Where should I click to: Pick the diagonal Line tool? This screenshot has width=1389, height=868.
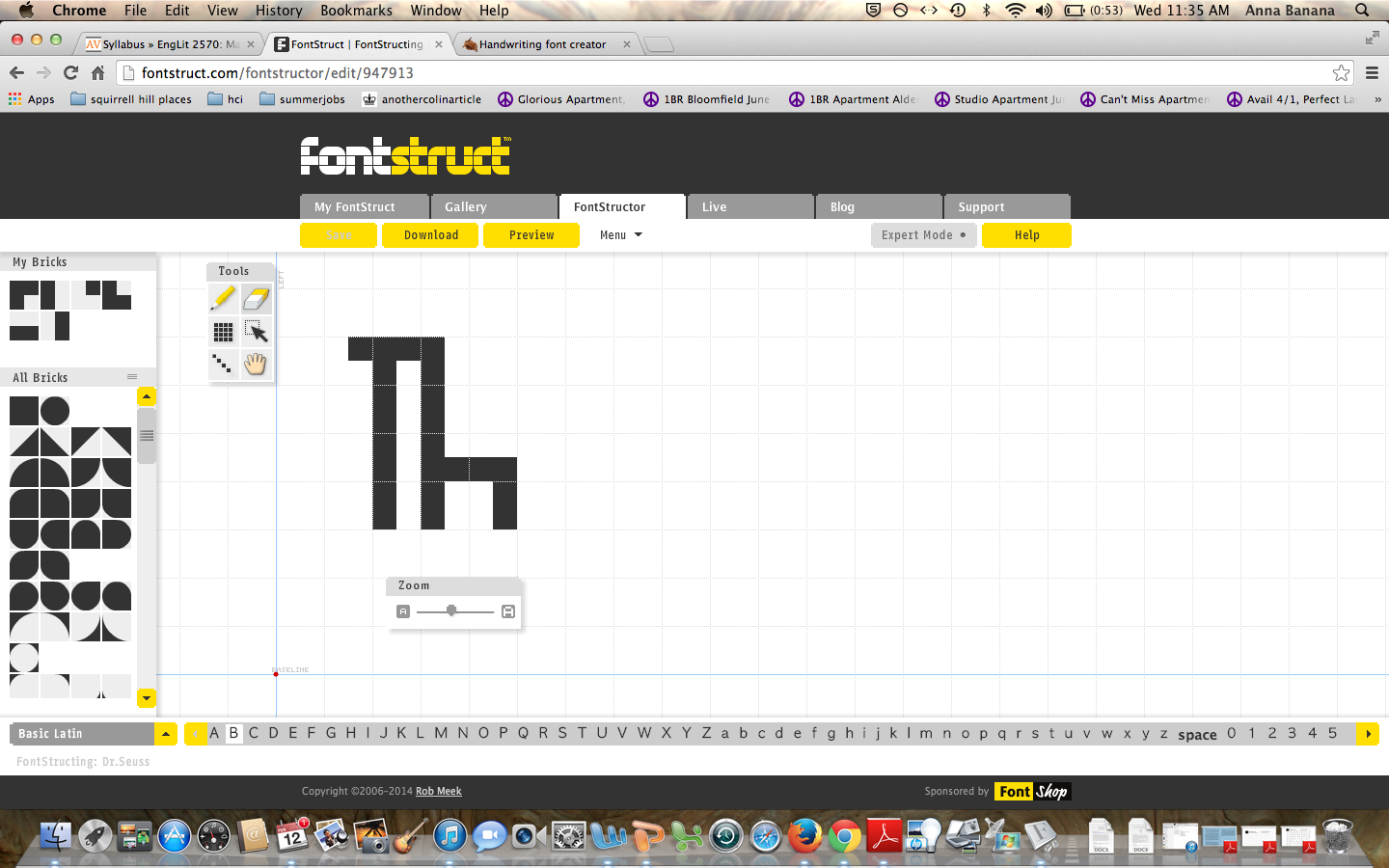click(x=223, y=364)
